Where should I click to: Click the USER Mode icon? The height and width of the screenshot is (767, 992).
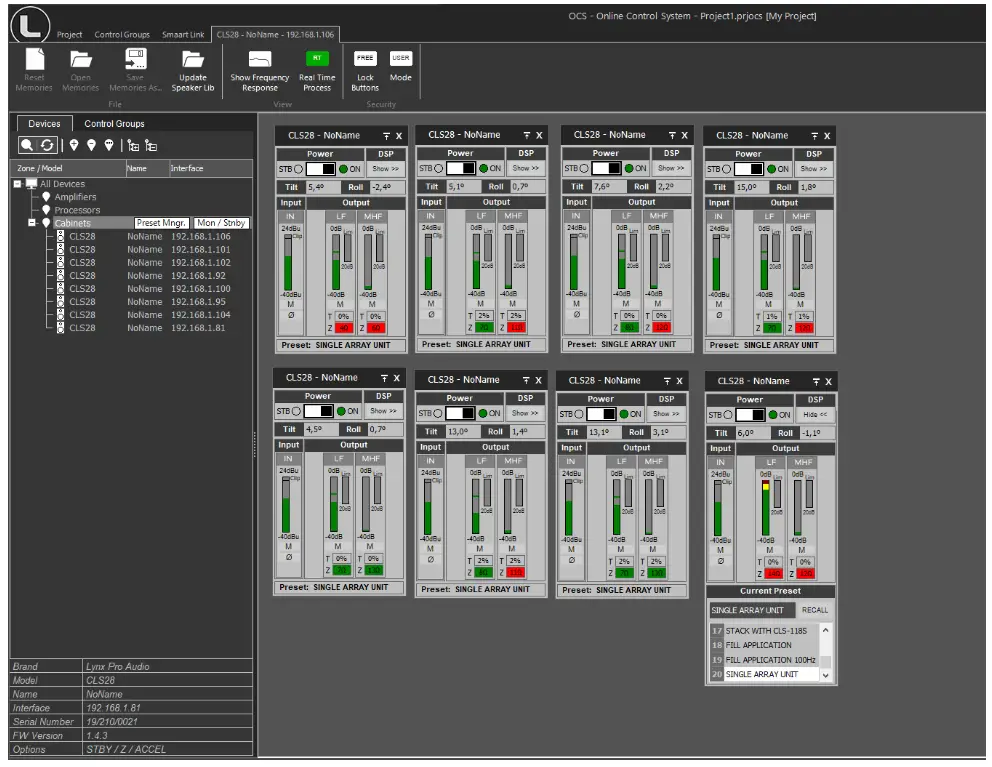400,59
